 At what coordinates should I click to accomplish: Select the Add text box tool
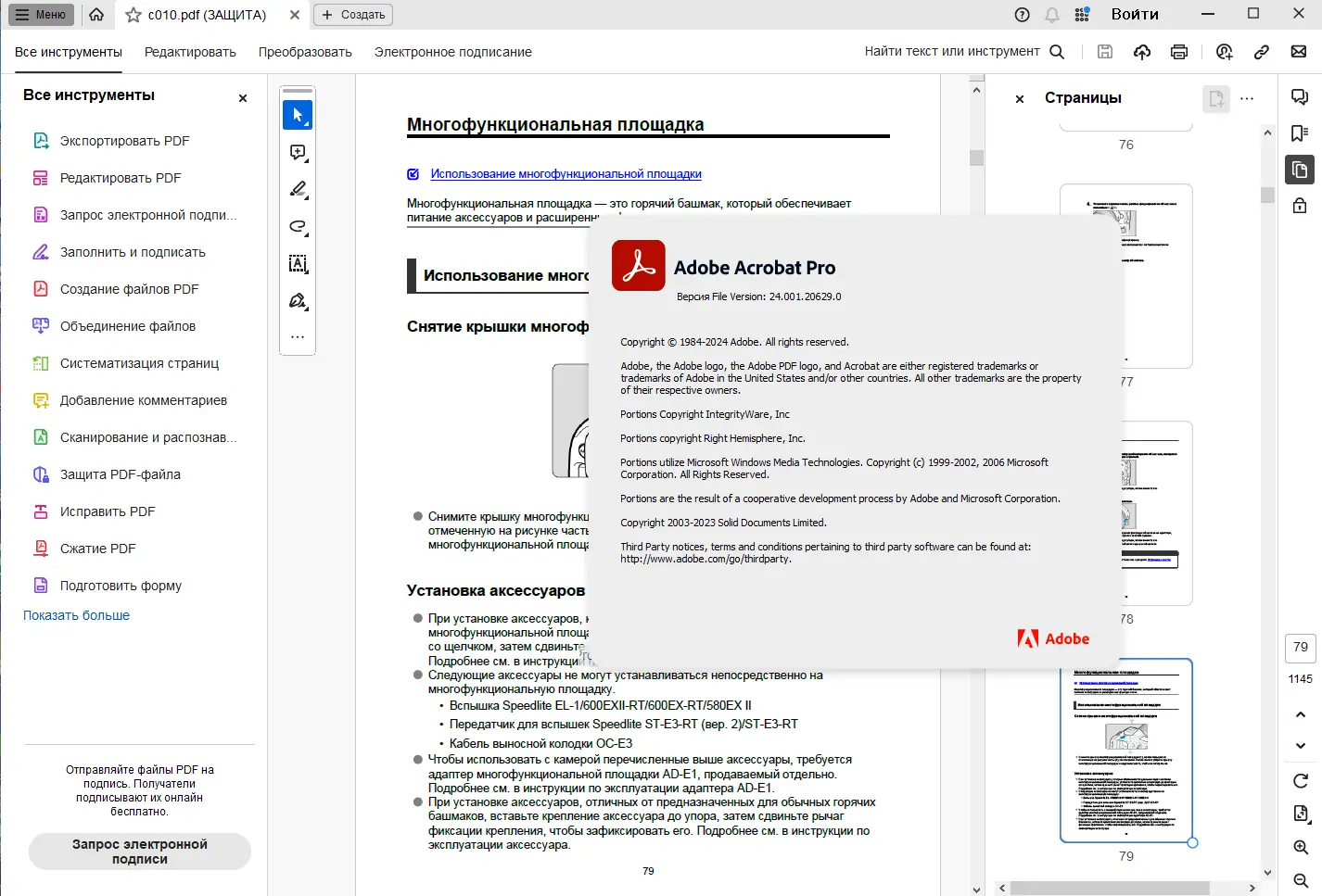(x=297, y=263)
